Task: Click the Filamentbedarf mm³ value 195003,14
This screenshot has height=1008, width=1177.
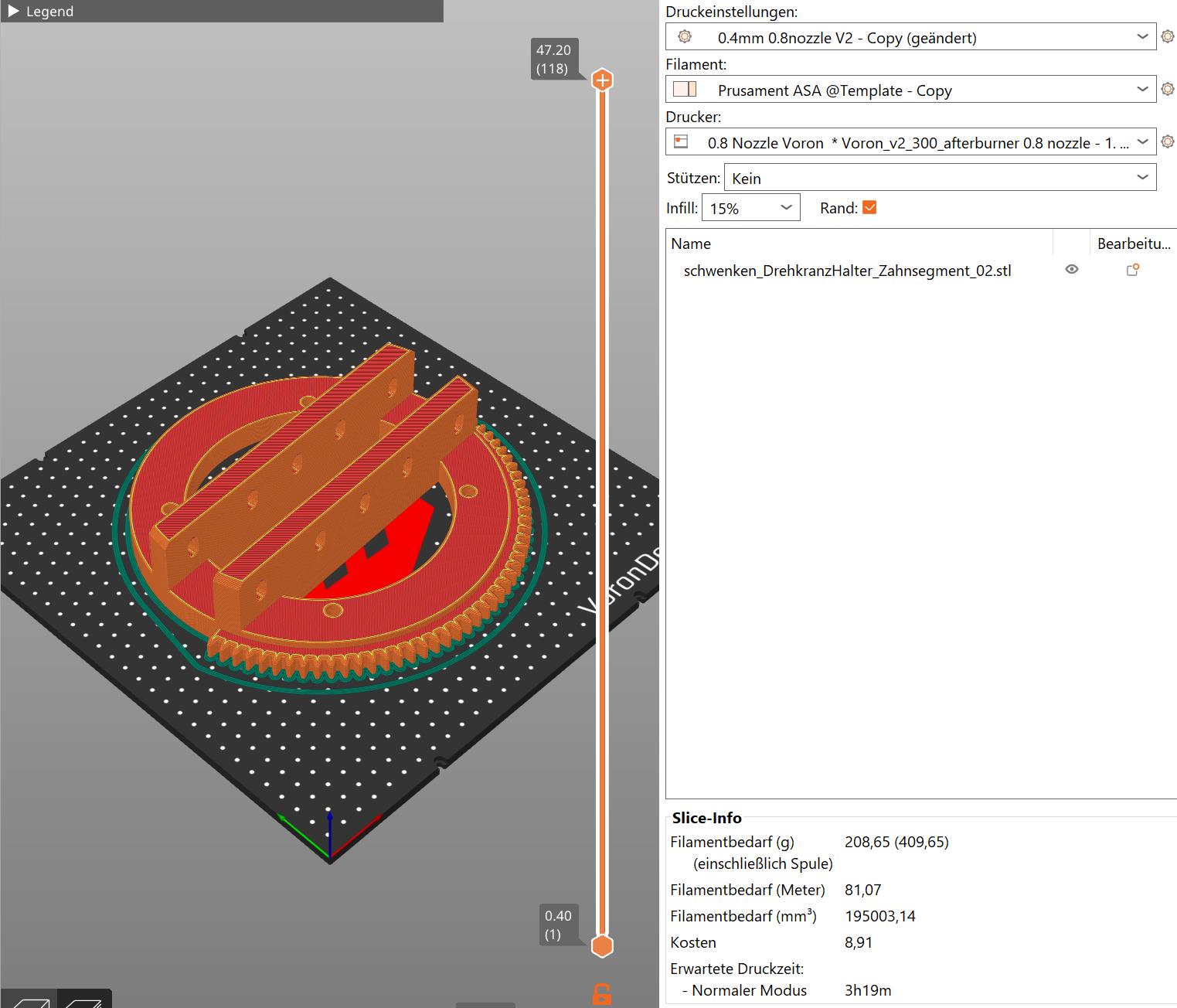Action: pos(880,916)
